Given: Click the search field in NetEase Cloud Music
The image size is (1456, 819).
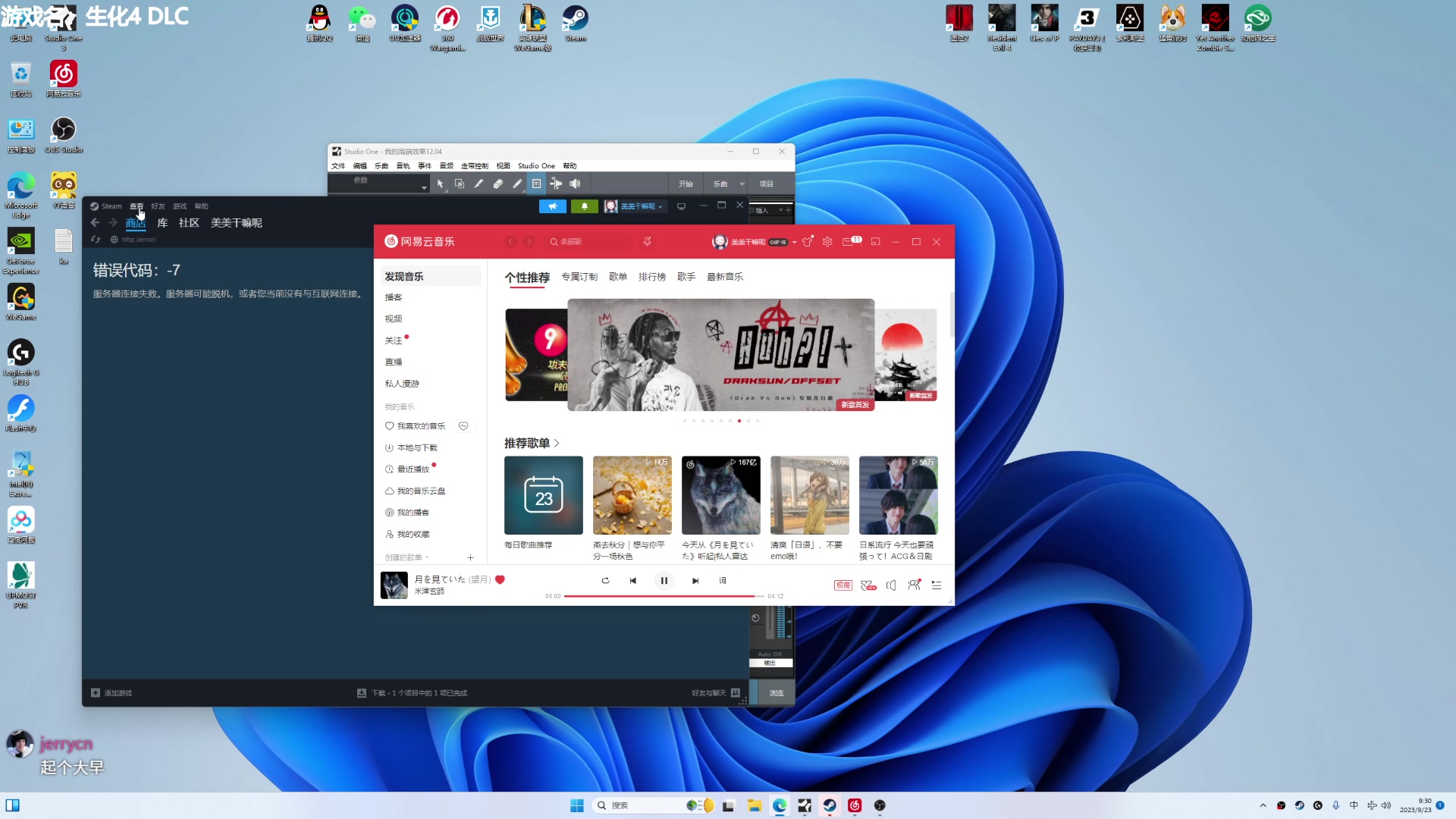Looking at the screenshot, I should [590, 242].
